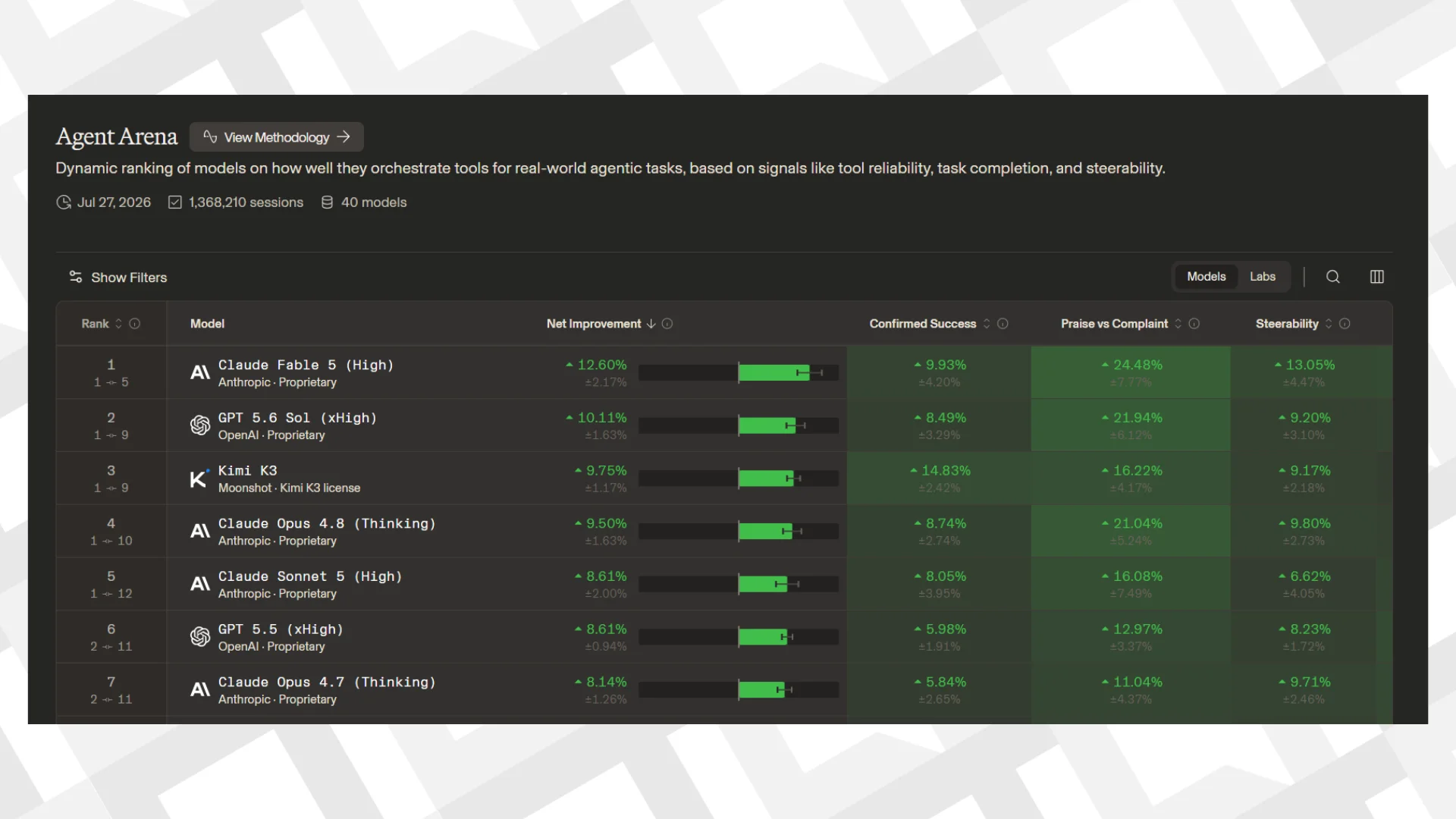Viewport: 1456px width, 819px height.
Task: Click info icon next to Confirmed Success
Action: (x=1003, y=324)
